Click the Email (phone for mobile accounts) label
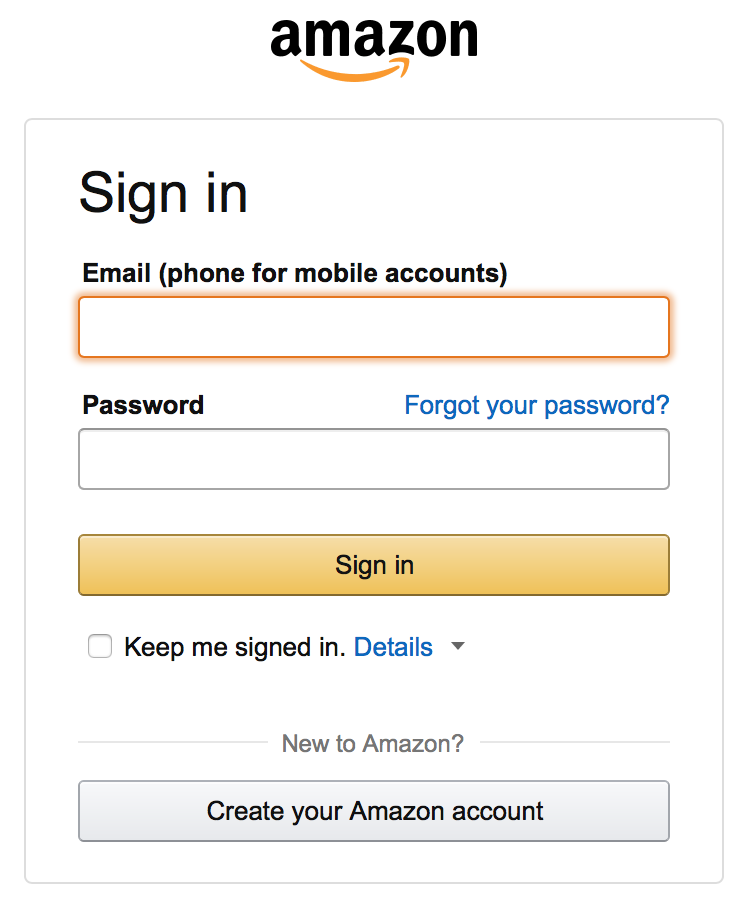This screenshot has height=906, width=748. [x=295, y=272]
